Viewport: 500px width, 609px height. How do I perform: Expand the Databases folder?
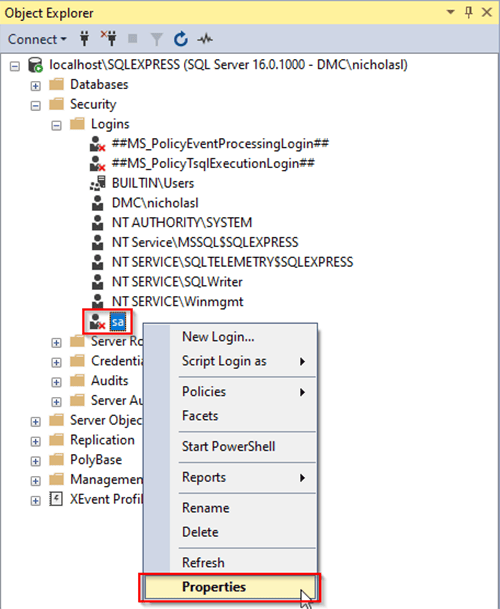coord(35,86)
